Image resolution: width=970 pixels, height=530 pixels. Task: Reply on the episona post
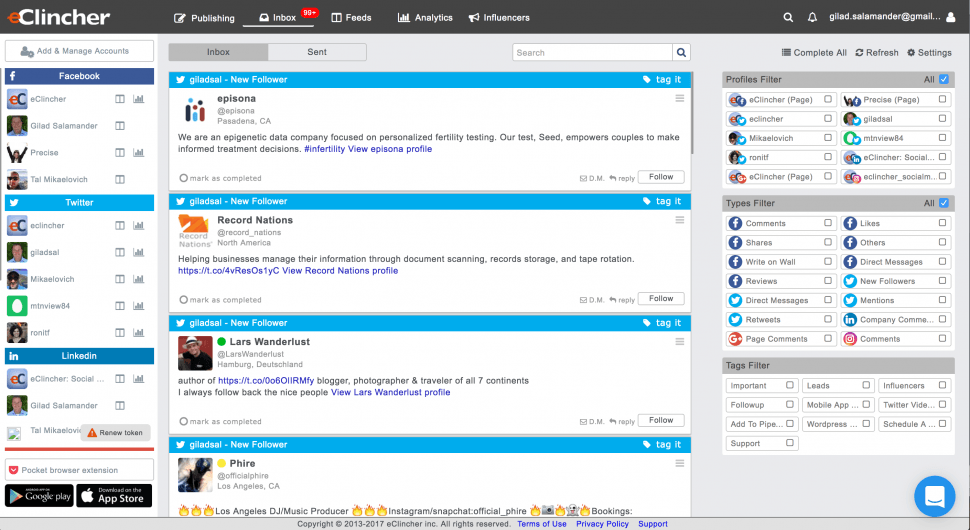(622, 178)
